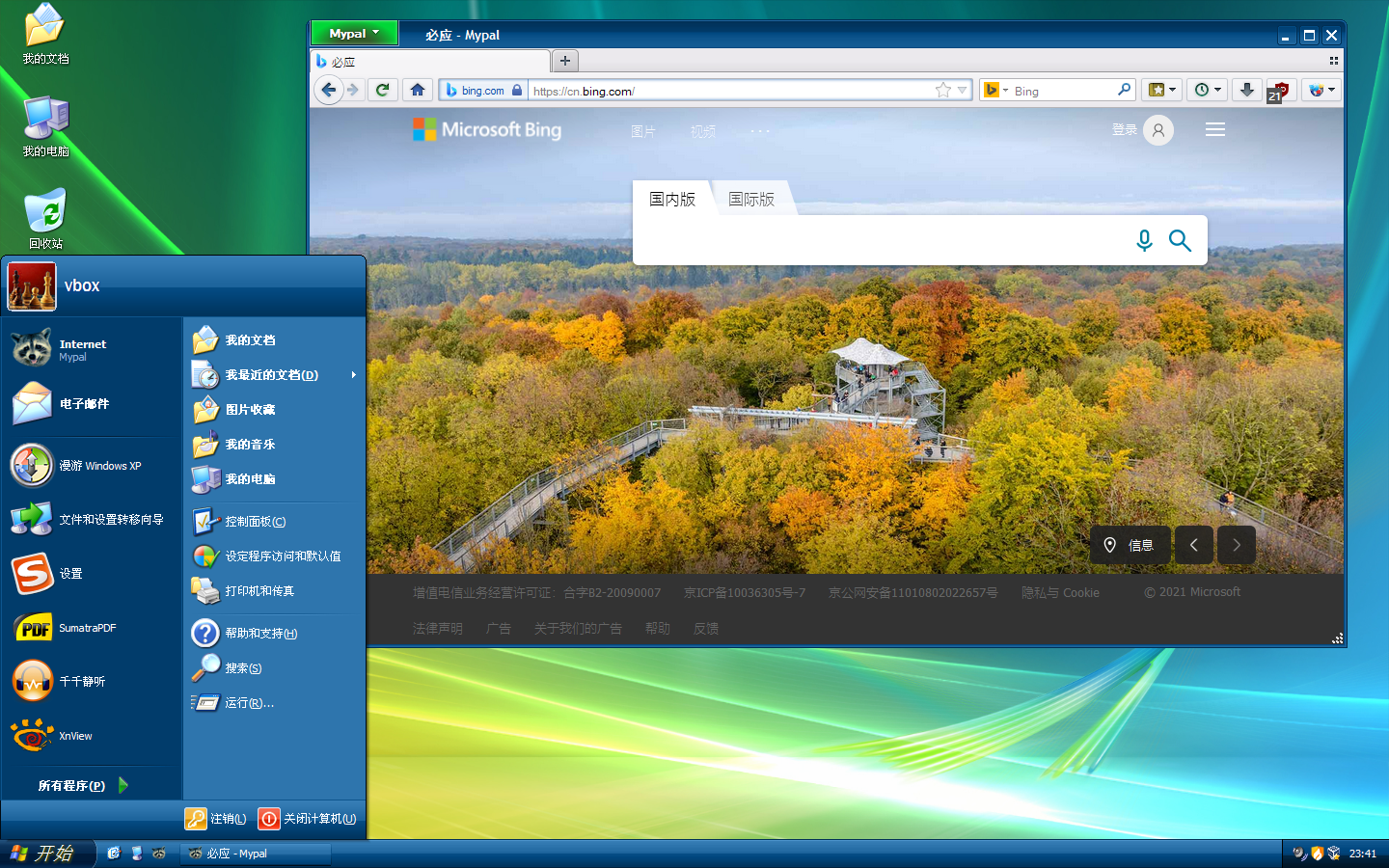The image size is (1389, 868).
Task: Click the 登录 sign-in link on Bing
Action: click(x=1125, y=129)
